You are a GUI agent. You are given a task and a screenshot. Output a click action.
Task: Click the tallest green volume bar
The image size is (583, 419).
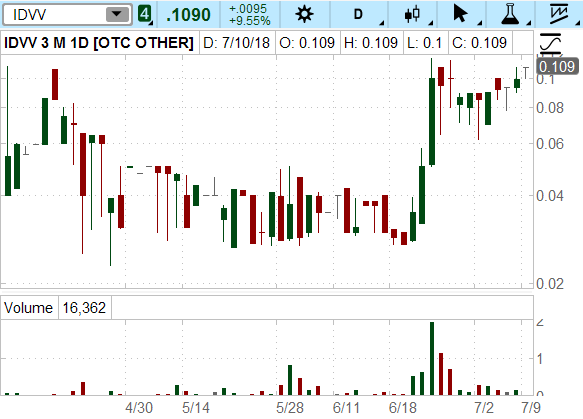(x=432, y=358)
